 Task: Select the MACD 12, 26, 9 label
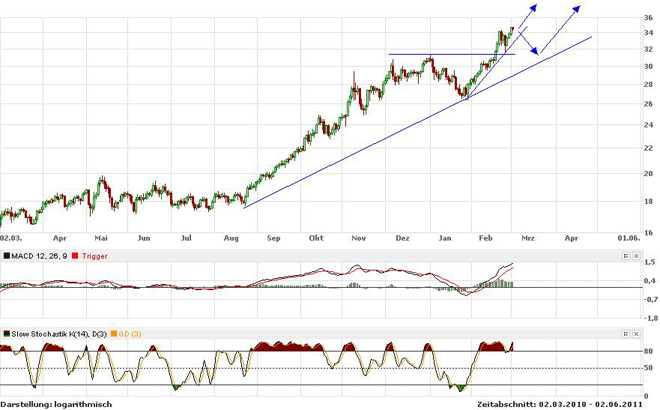(36, 257)
